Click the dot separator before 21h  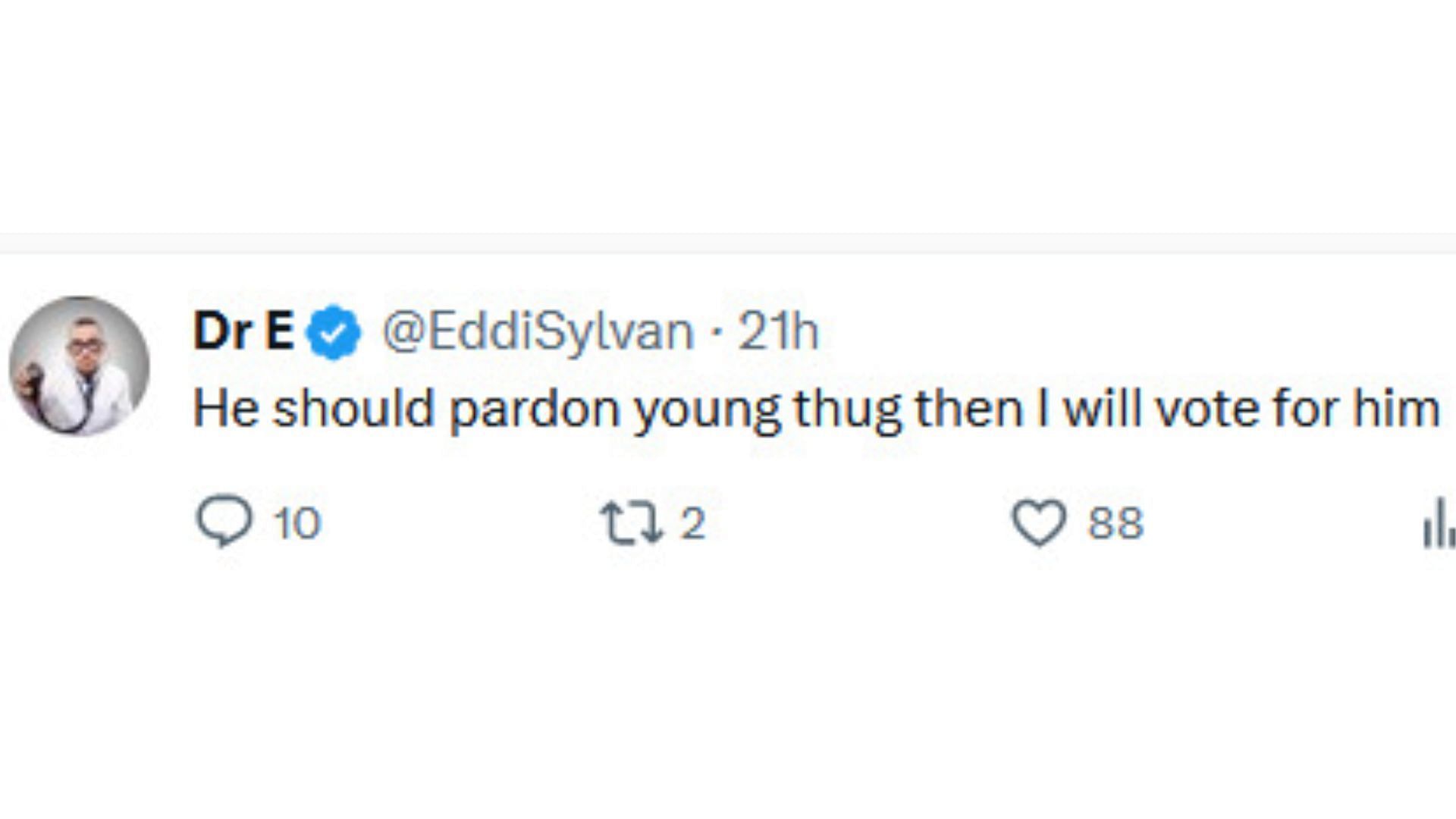point(716,334)
